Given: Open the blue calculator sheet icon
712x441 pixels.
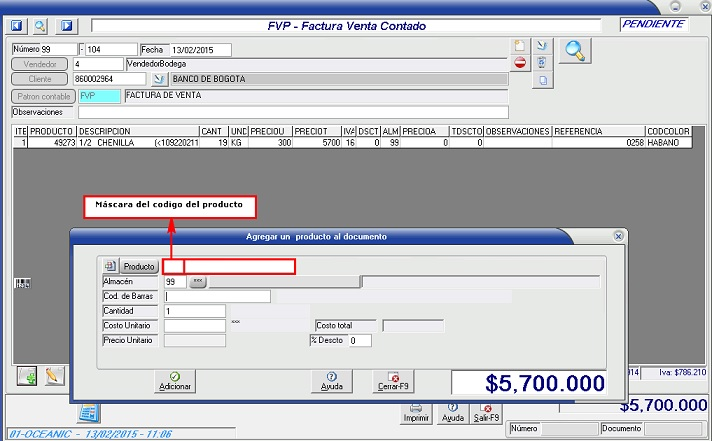Looking at the screenshot, I should tap(88, 412).
